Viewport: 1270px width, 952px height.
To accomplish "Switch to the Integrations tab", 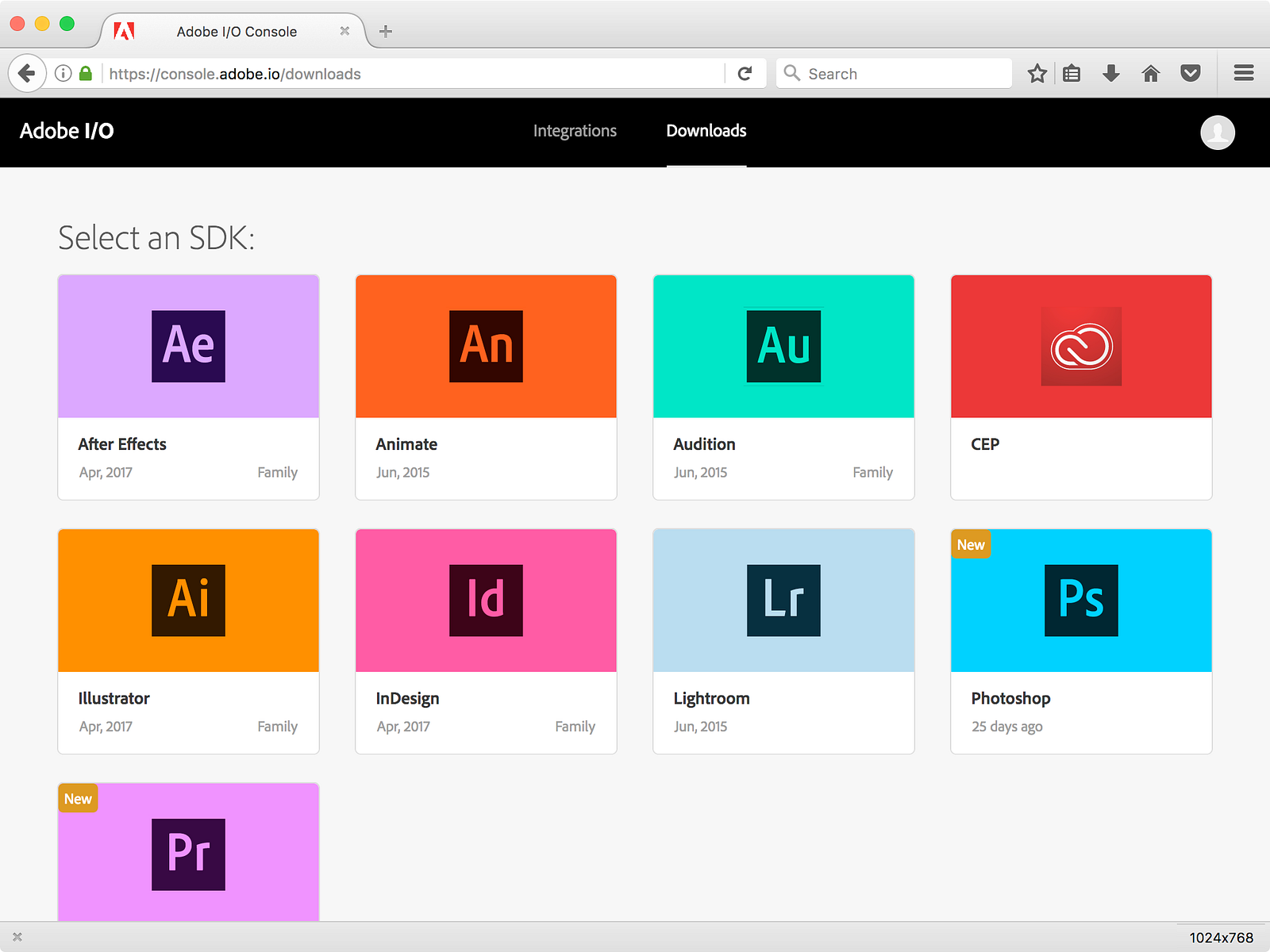I will tap(575, 131).
